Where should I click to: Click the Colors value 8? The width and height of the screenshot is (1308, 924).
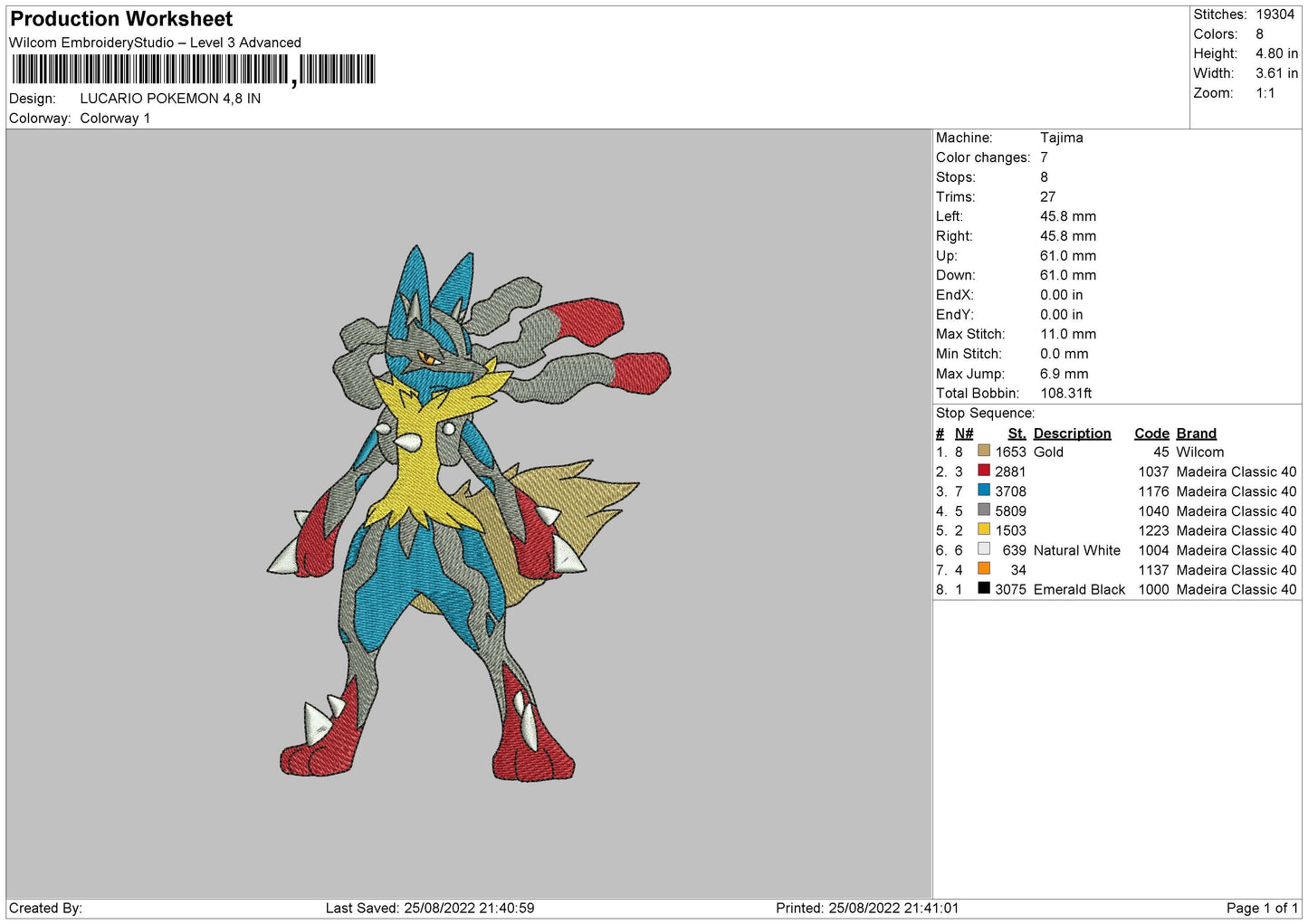[x=1259, y=34]
